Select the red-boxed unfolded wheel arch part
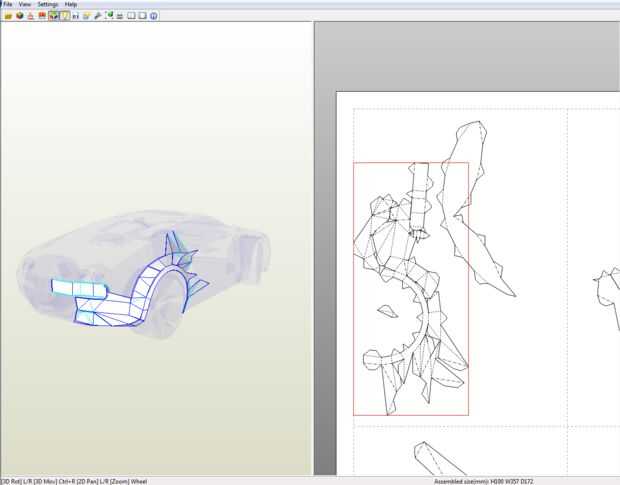Viewport: 620px width, 485px height. coord(411,289)
